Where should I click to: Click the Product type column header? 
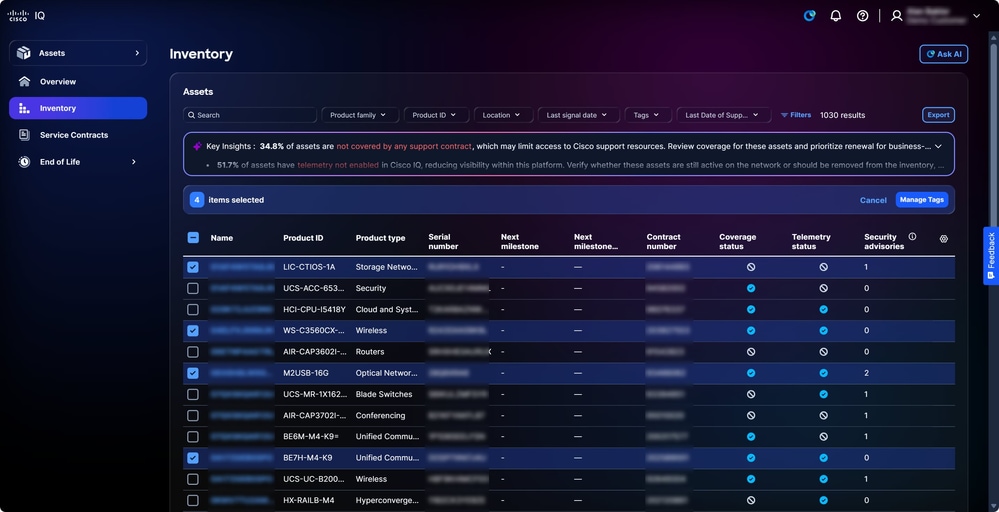click(380, 238)
